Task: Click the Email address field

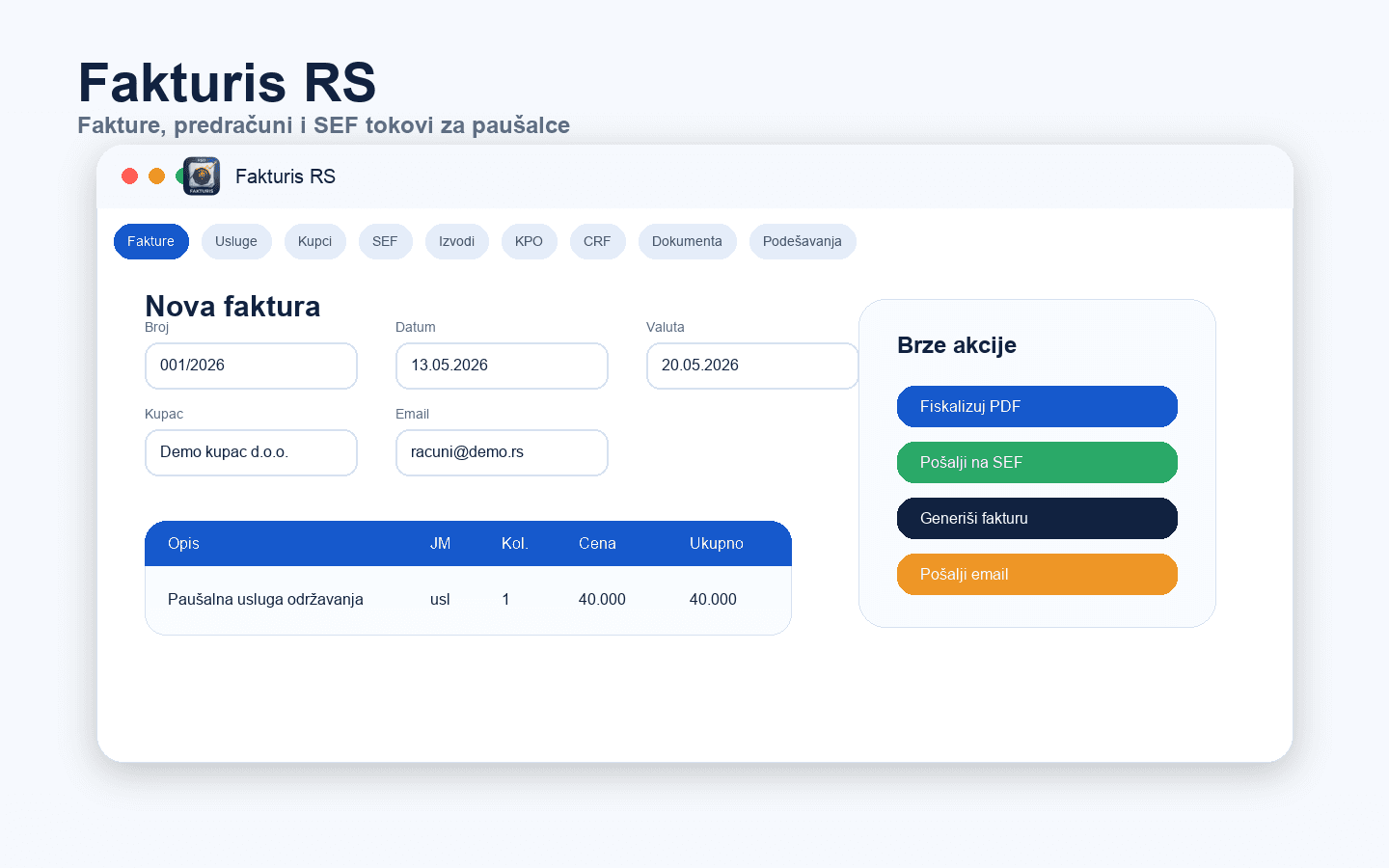Action: [x=502, y=452]
